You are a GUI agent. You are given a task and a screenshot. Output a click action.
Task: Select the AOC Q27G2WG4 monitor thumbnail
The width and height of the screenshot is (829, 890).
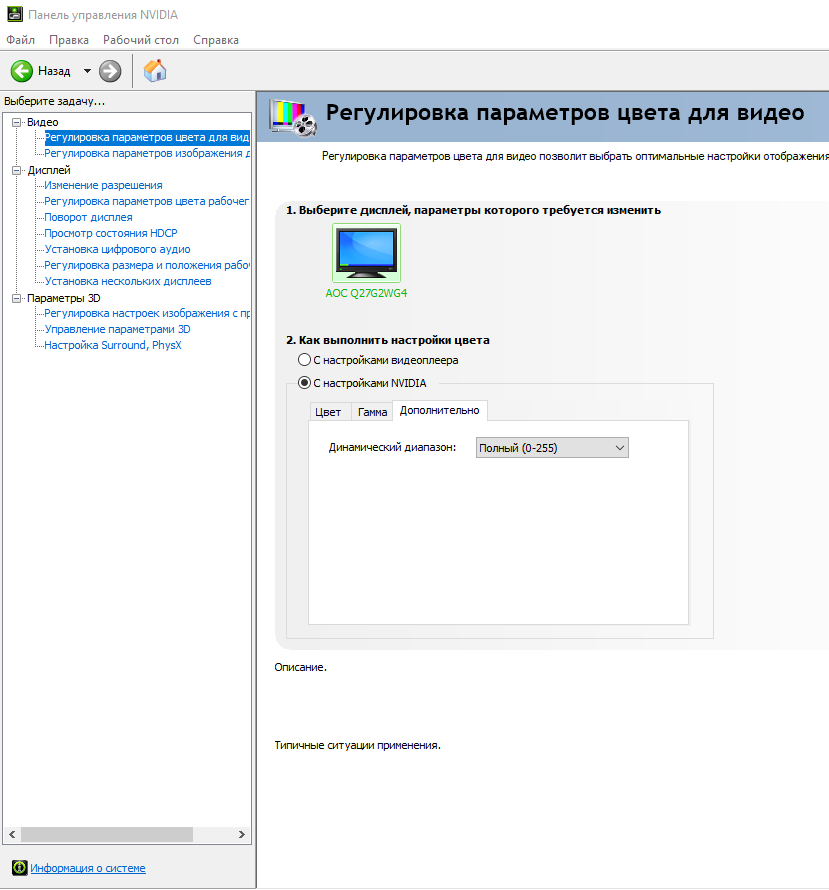coord(367,253)
